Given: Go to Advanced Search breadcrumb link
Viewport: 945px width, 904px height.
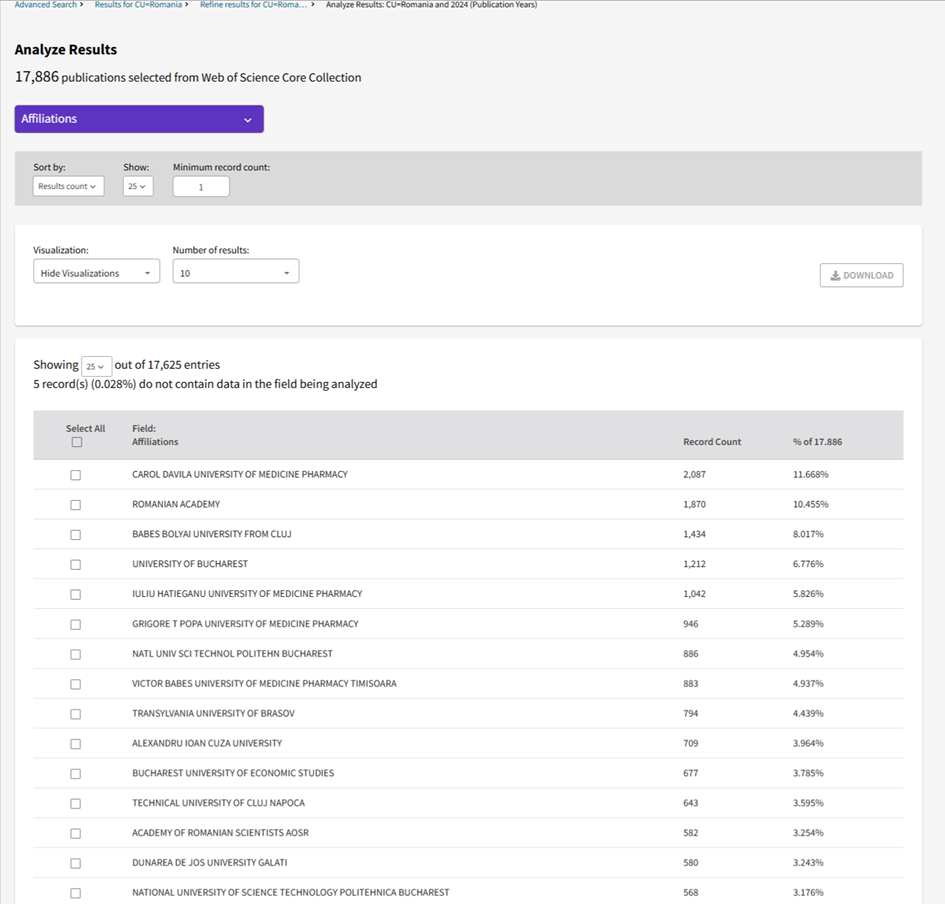Looking at the screenshot, I should coord(45,5).
